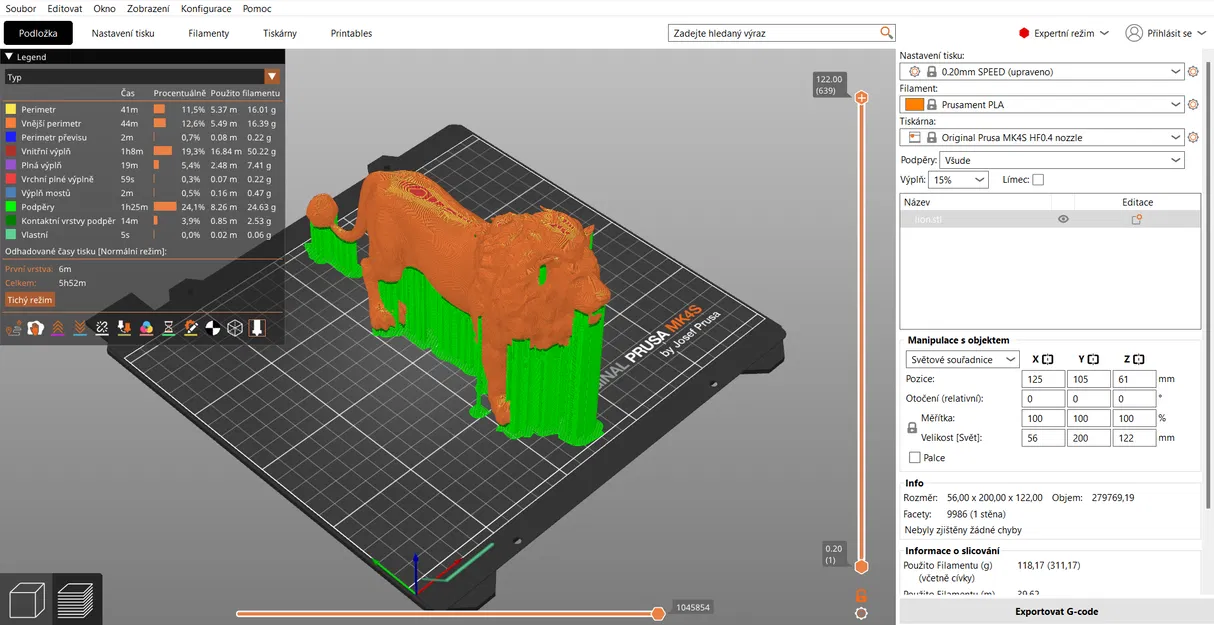Toggle display of travel moves
This screenshot has width=1214, height=625.
(x=13, y=327)
